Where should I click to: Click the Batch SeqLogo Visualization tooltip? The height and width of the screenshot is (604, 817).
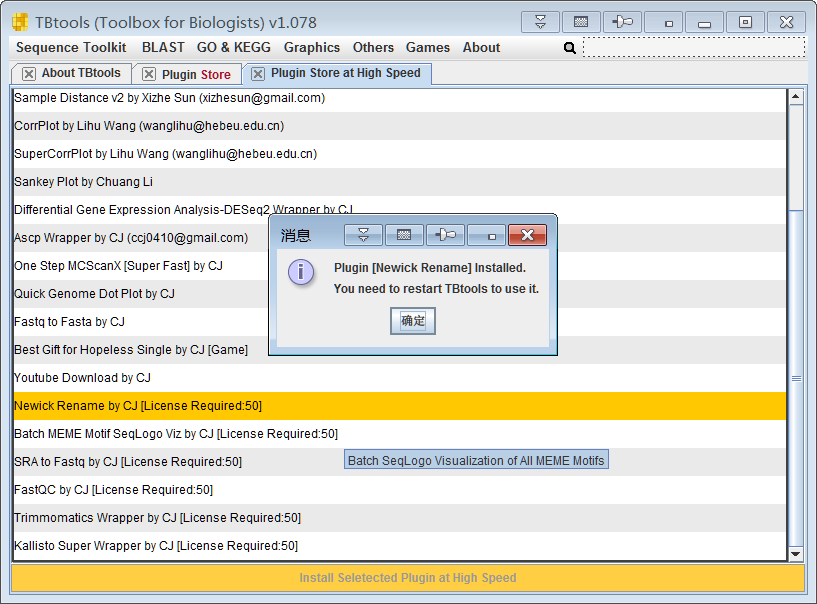(x=476, y=461)
